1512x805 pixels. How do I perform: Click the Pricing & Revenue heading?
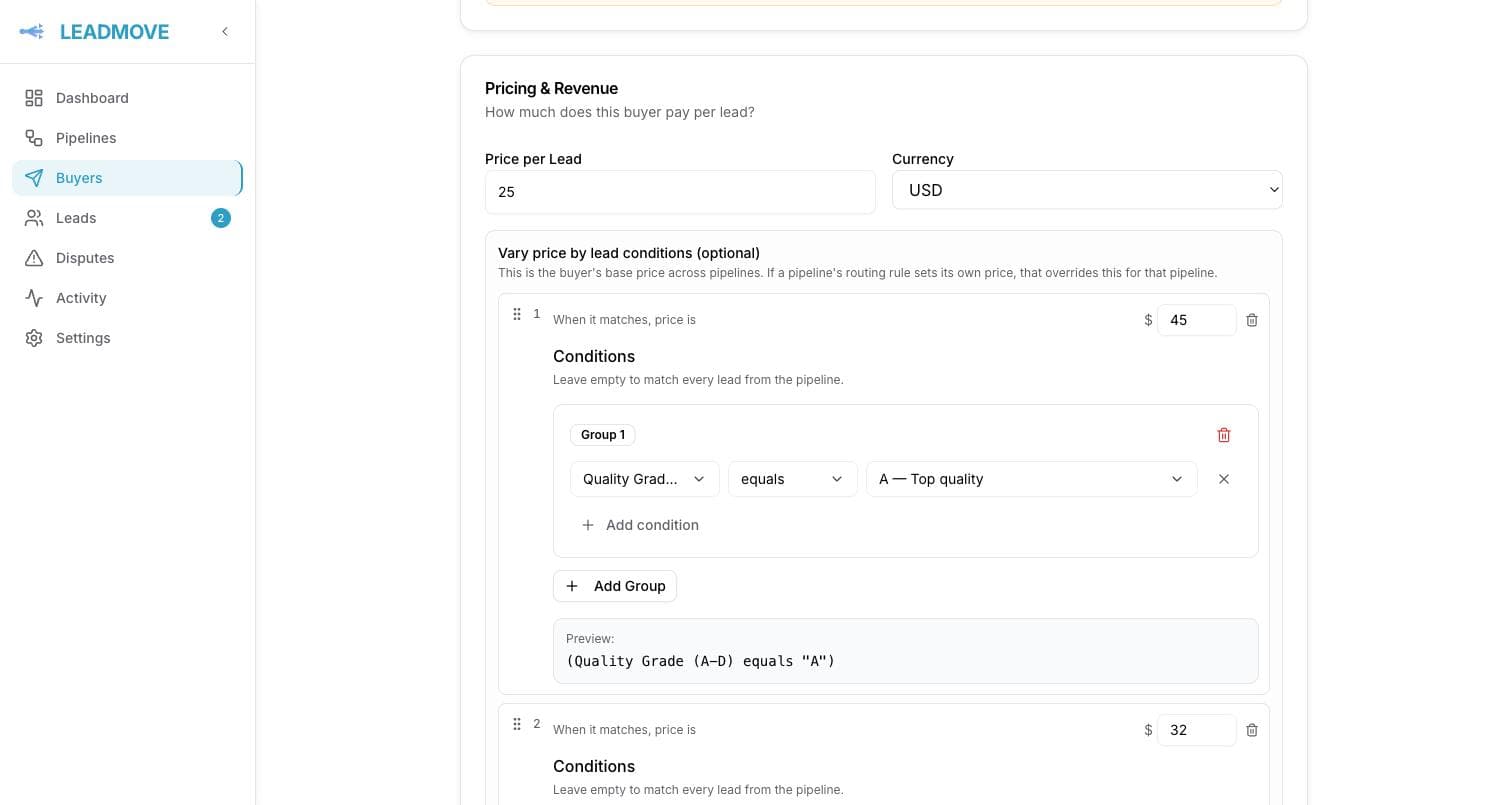click(x=551, y=88)
